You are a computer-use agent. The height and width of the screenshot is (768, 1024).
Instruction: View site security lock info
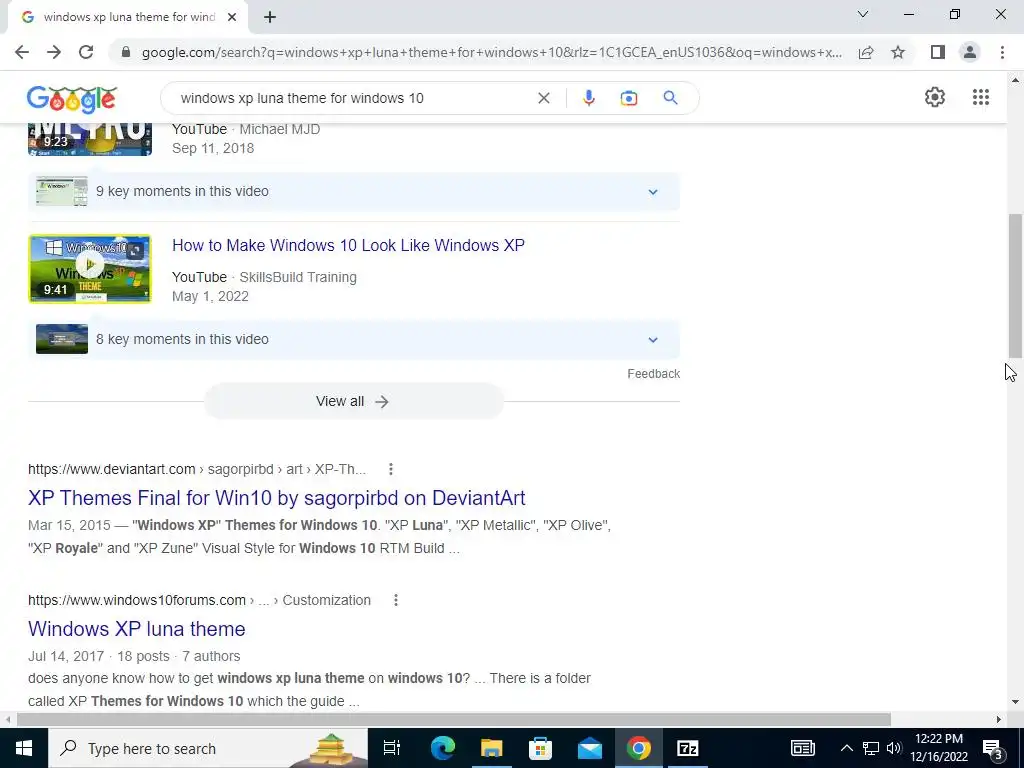(126, 52)
